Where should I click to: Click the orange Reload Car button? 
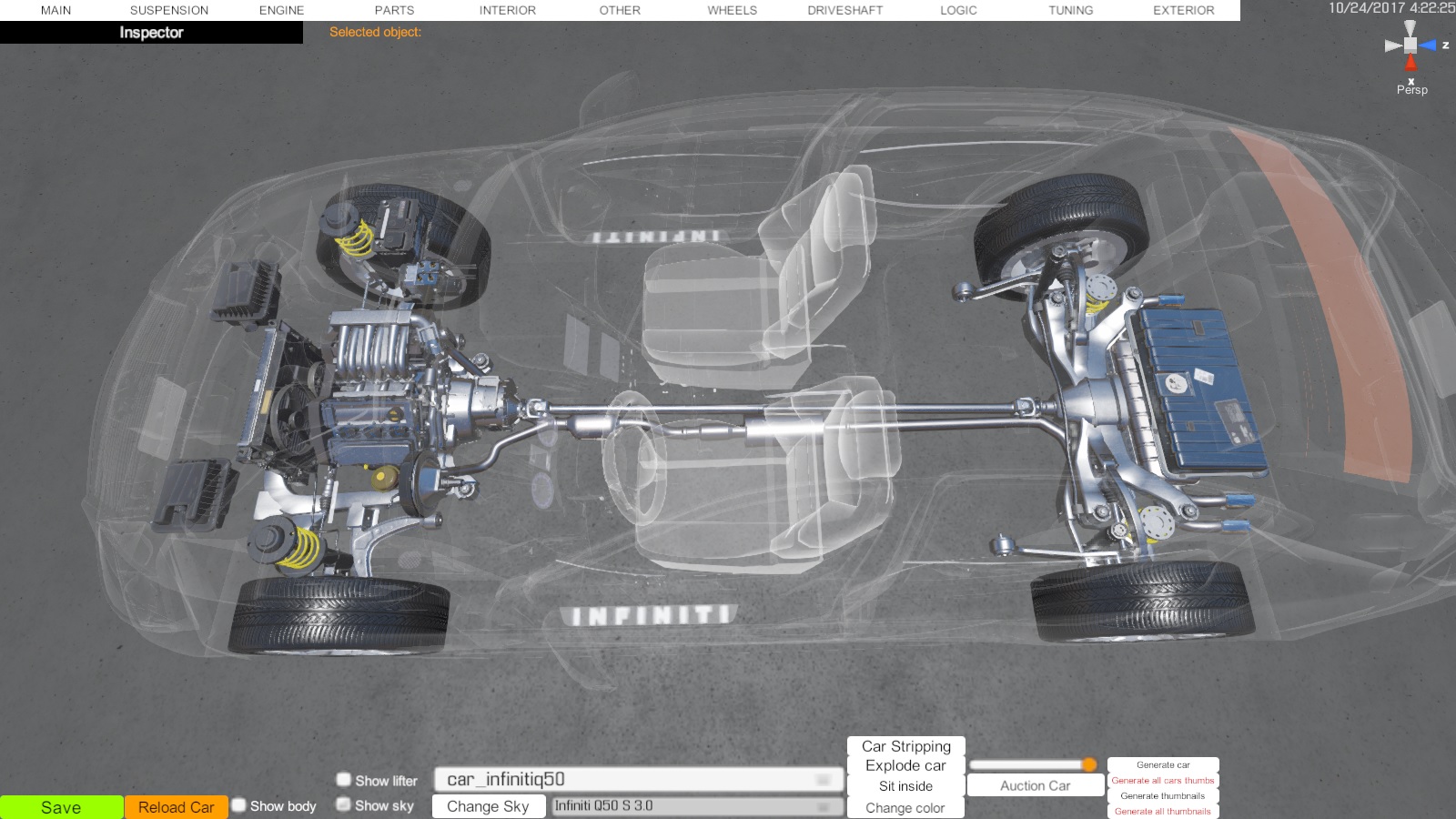(177, 807)
